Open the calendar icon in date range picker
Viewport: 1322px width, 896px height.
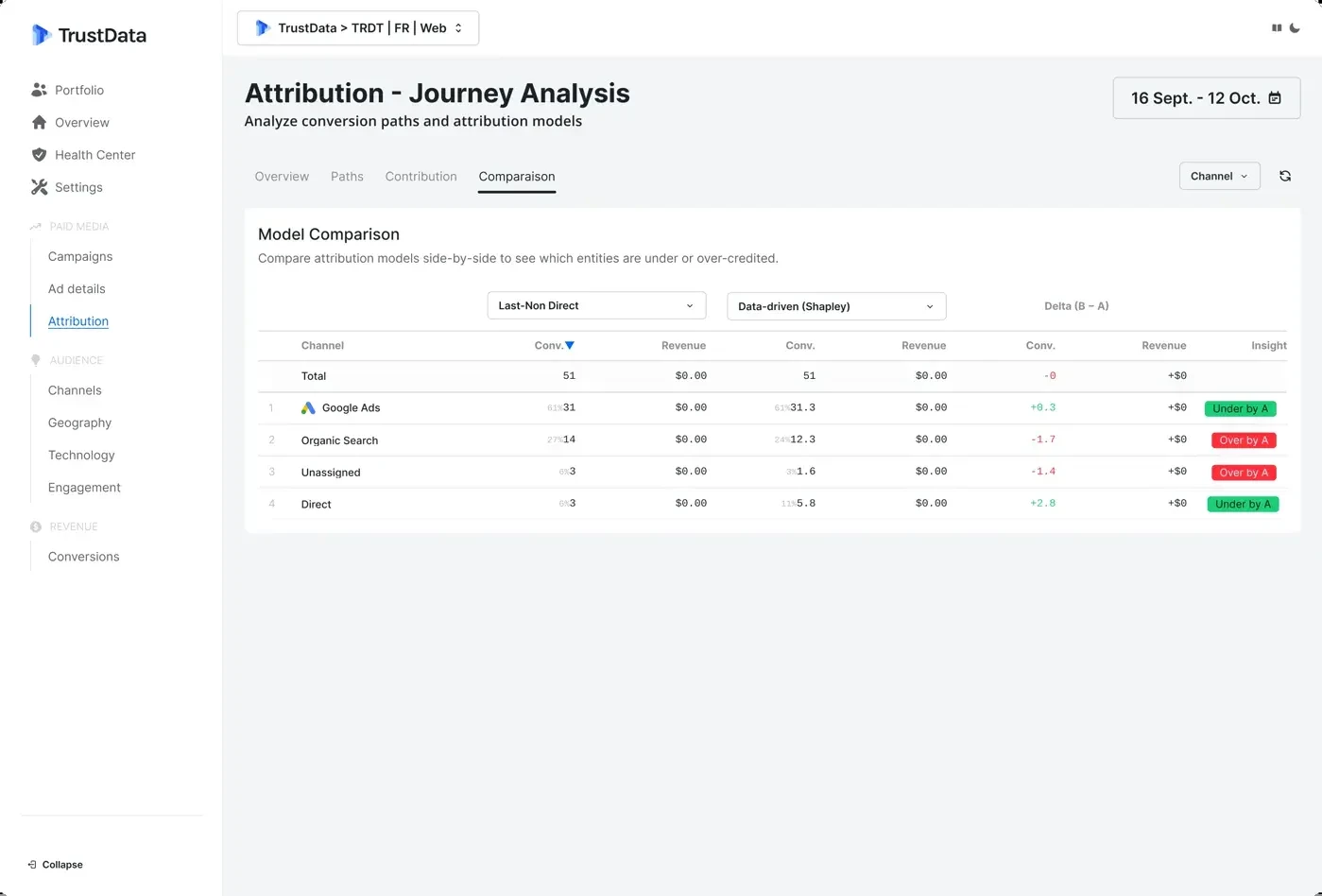pos(1275,97)
